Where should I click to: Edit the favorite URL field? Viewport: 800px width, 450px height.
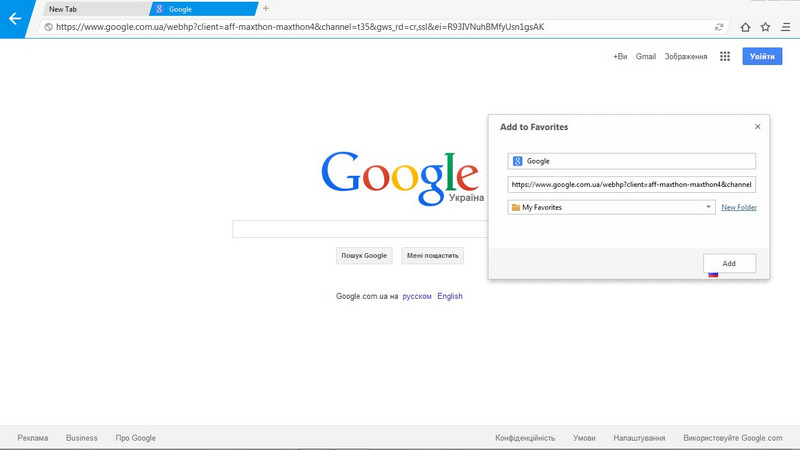coord(632,184)
